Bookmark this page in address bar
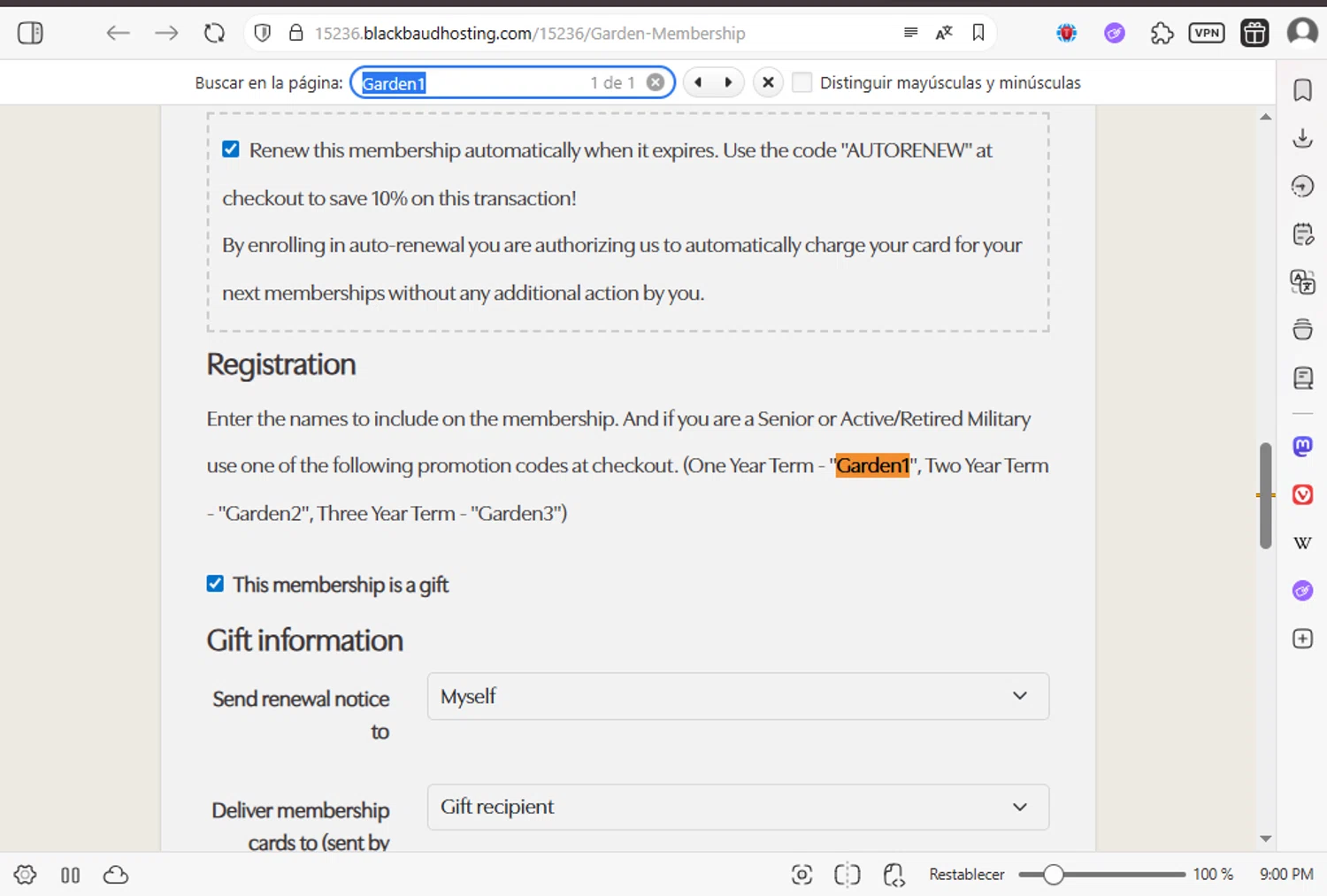 pyautogui.click(x=978, y=33)
